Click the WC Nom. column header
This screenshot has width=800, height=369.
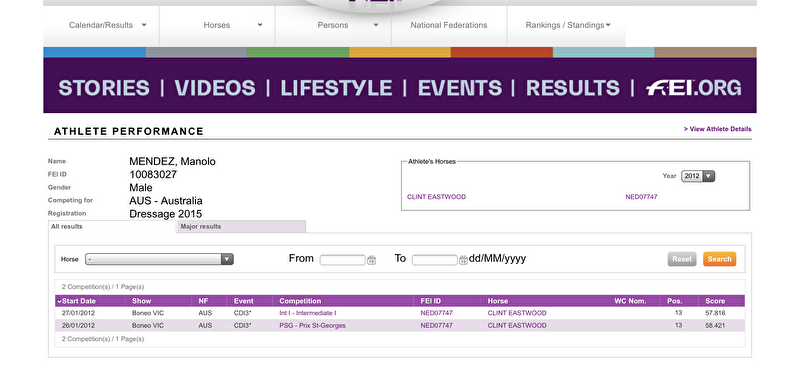pos(630,301)
